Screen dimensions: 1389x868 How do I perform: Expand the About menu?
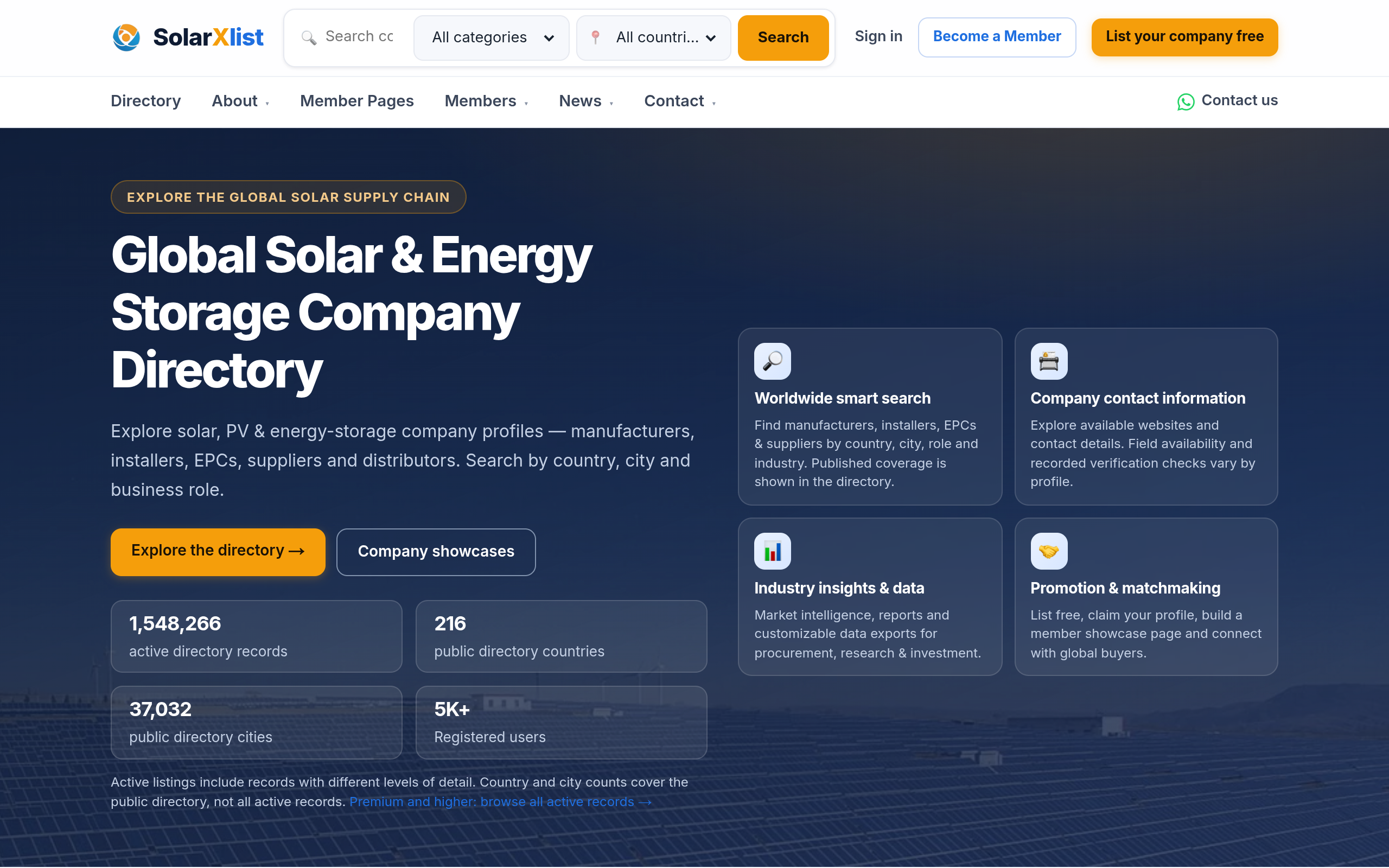pyautogui.click(x=240, y=101)
